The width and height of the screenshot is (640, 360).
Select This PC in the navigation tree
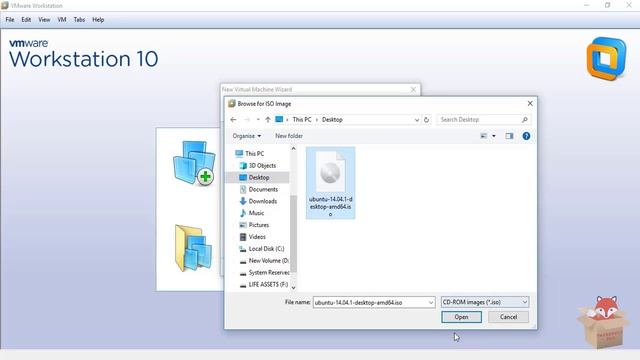(x=254, y=153)
